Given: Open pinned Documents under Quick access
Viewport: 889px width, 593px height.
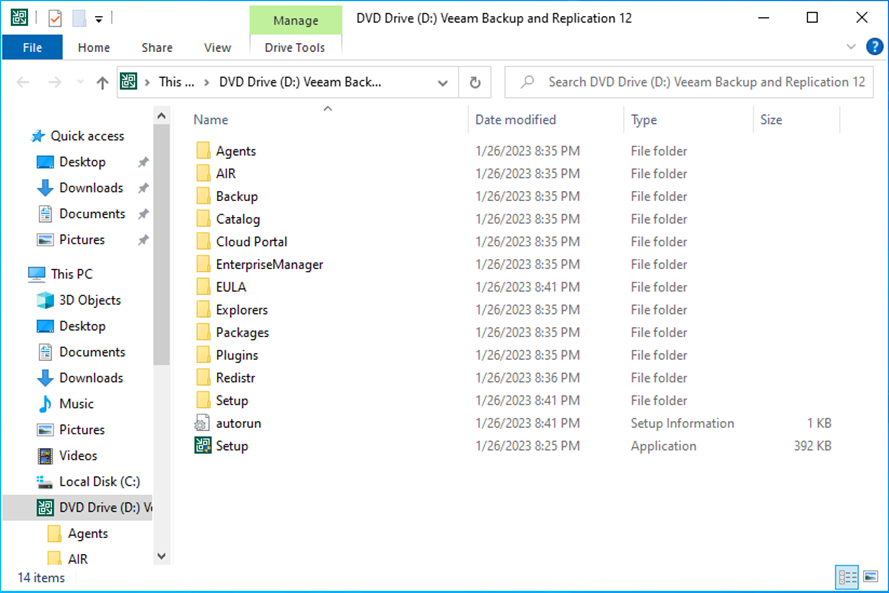Looking at the screenshot, I should [92, 214].
